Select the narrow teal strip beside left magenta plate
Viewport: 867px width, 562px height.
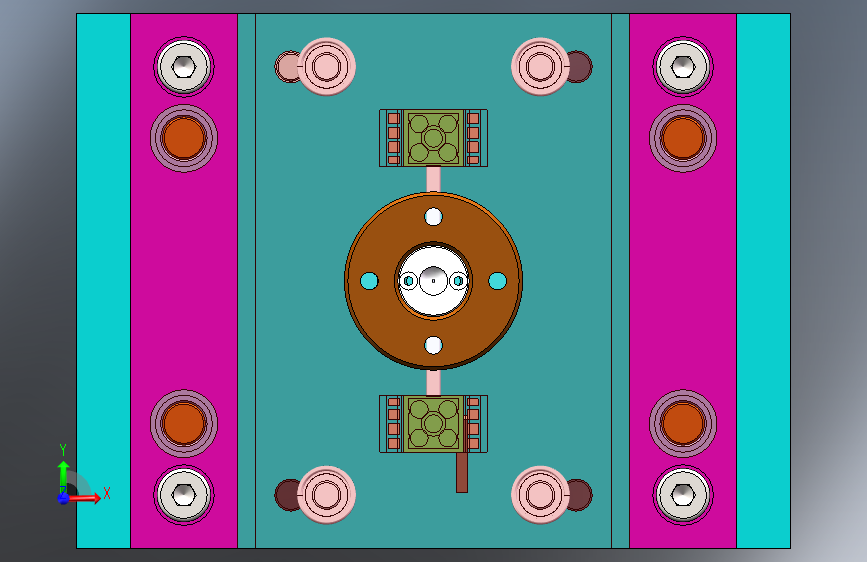[247, 281]
